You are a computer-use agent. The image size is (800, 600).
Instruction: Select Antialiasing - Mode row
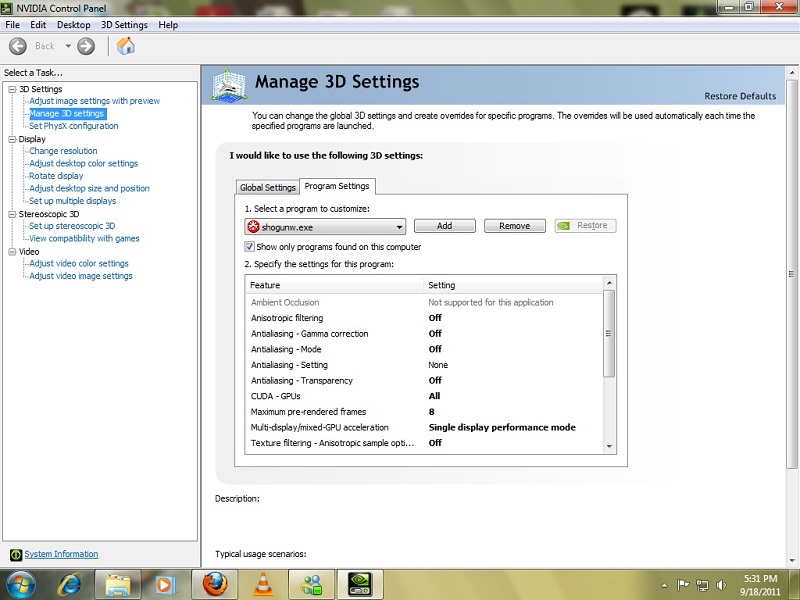pos(424,349)
